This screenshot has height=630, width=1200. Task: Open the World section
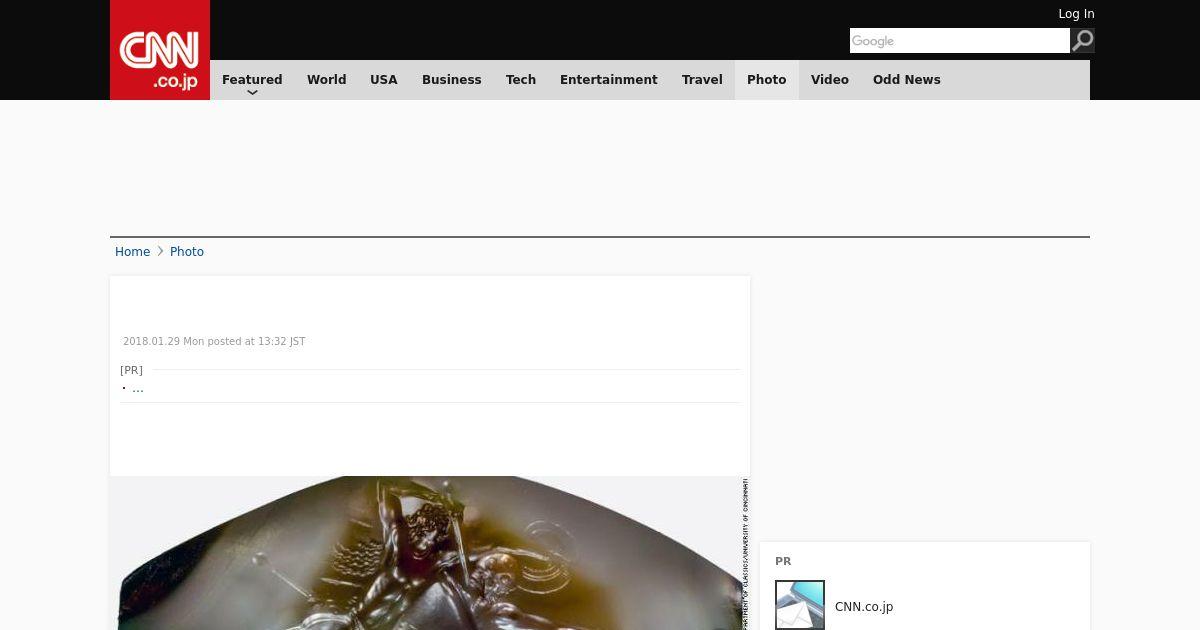coord(326,80)
